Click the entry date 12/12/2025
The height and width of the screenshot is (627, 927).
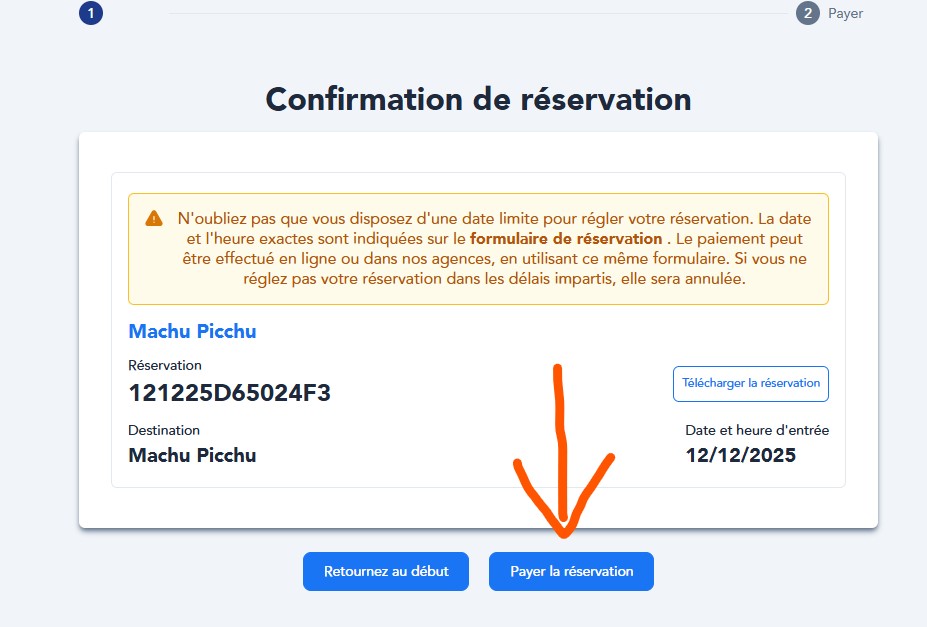pos(741,455)
